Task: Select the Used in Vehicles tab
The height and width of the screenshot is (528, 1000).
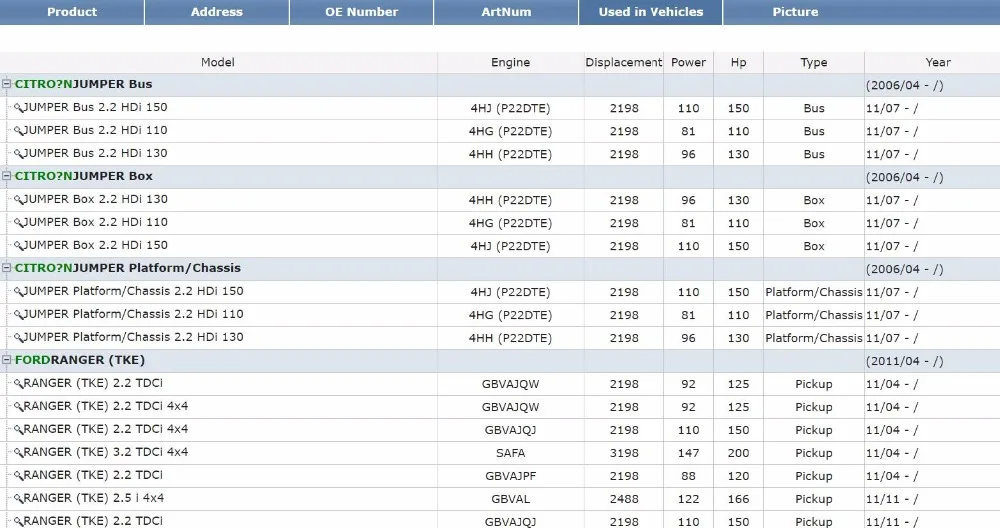Action: (x=651, y=12)
